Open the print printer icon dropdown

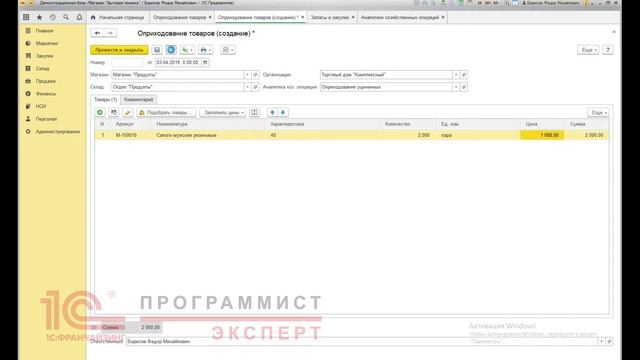coord(205,50)
